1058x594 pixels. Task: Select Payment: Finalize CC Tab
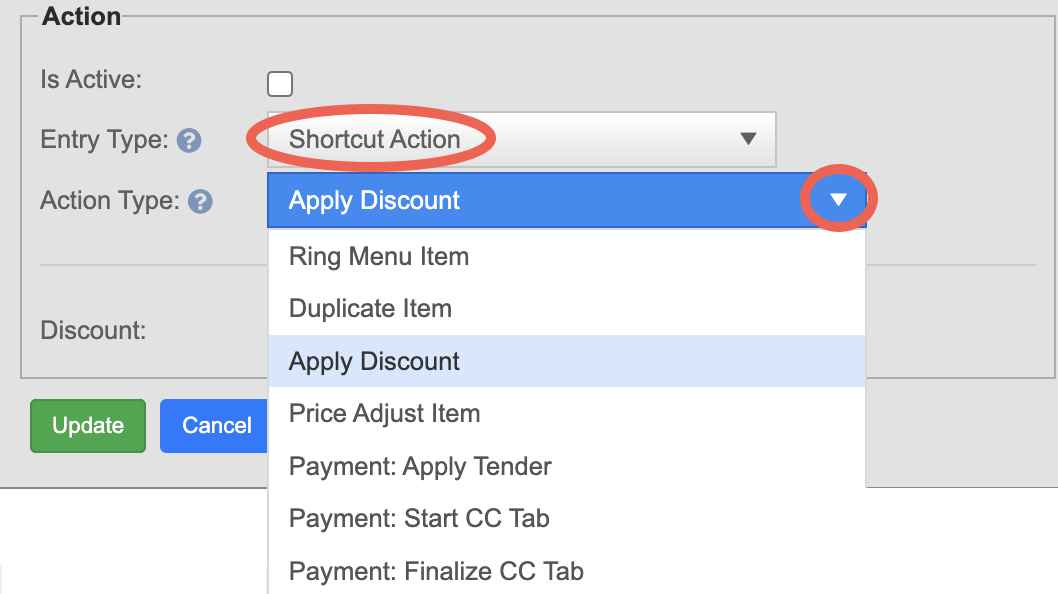(x=436, y=571)
